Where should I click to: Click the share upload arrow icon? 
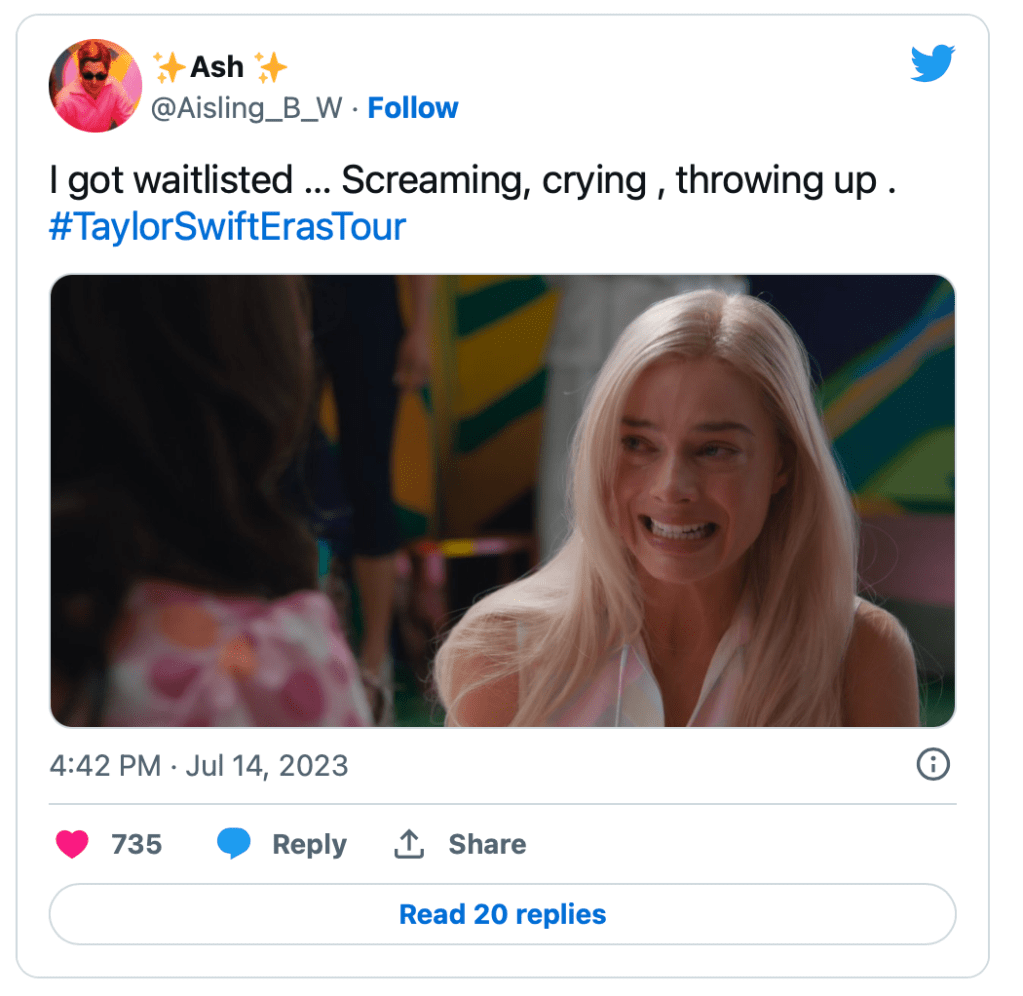(408, 845)
